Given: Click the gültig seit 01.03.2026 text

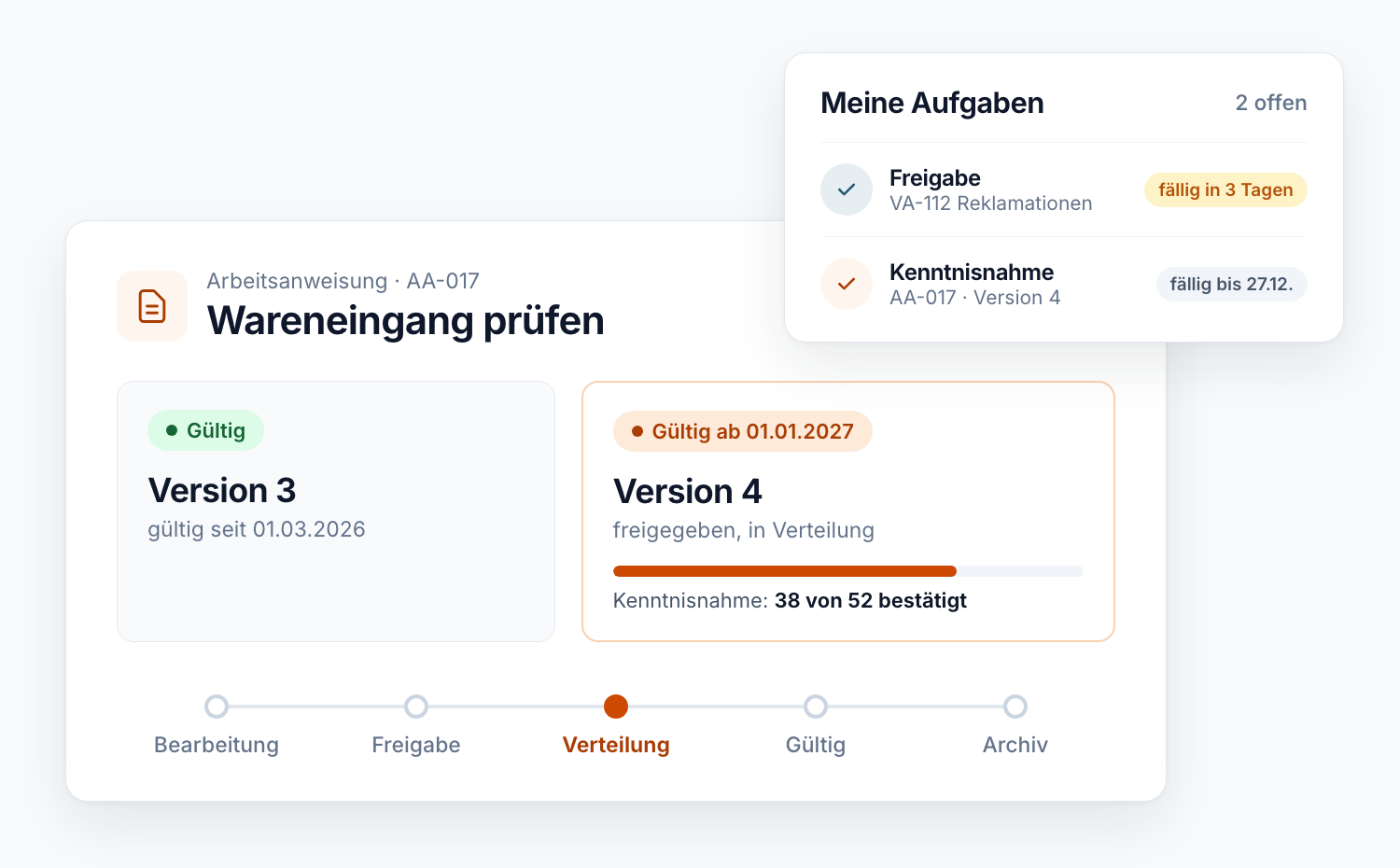Looking at the screenshot, I should click(257, 529).
